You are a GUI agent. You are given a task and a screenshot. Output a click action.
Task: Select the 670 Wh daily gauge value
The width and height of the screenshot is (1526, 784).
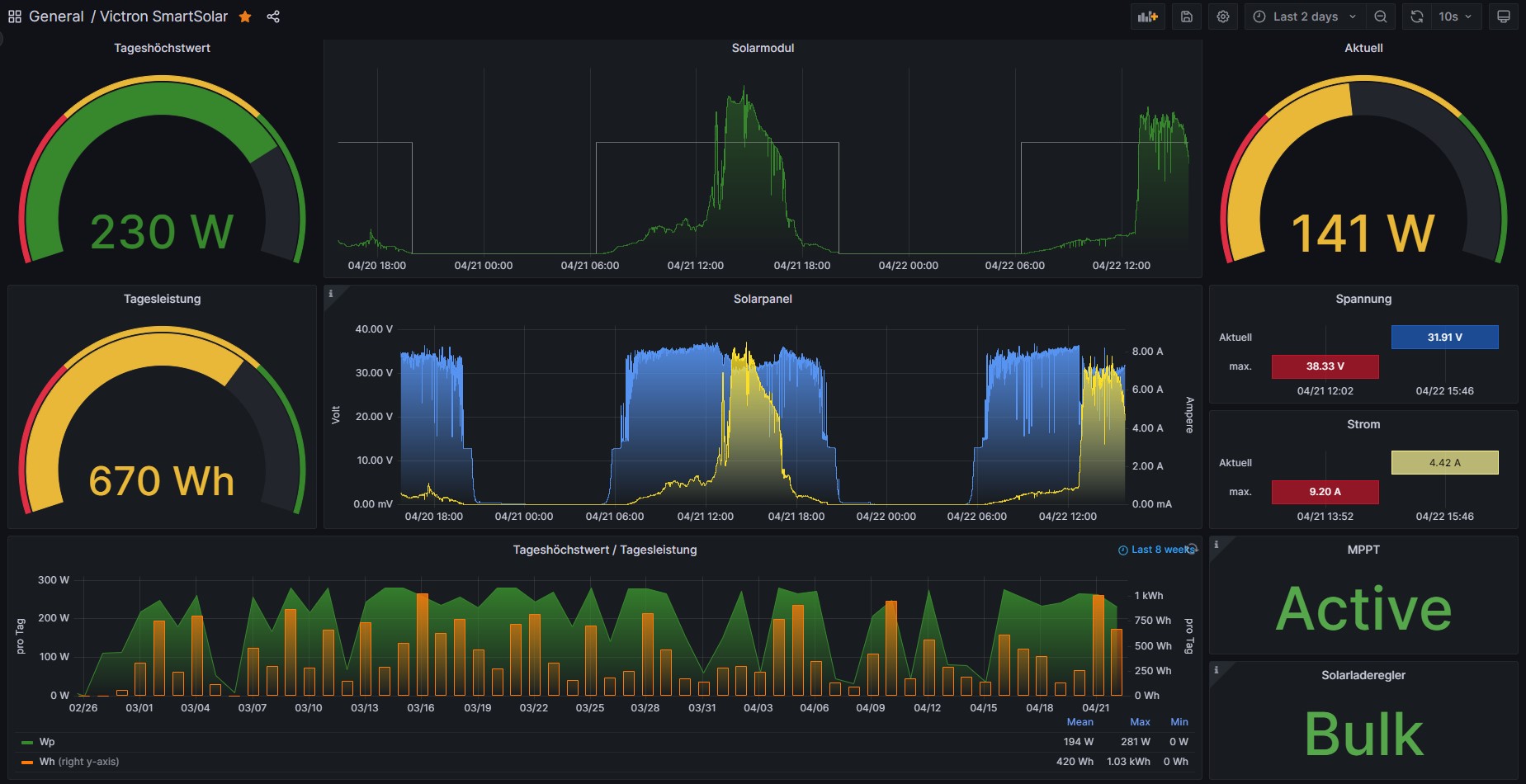click(x=162, y=481)
